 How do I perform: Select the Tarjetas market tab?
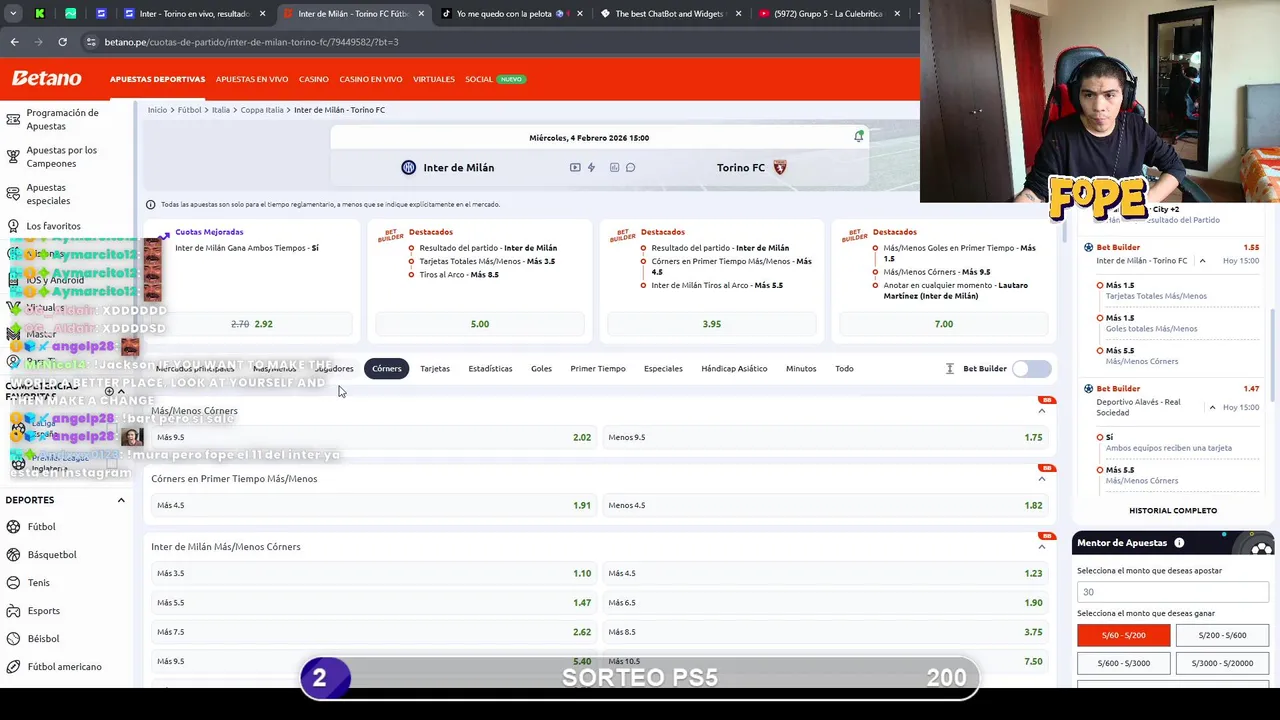tap(435, 369)
